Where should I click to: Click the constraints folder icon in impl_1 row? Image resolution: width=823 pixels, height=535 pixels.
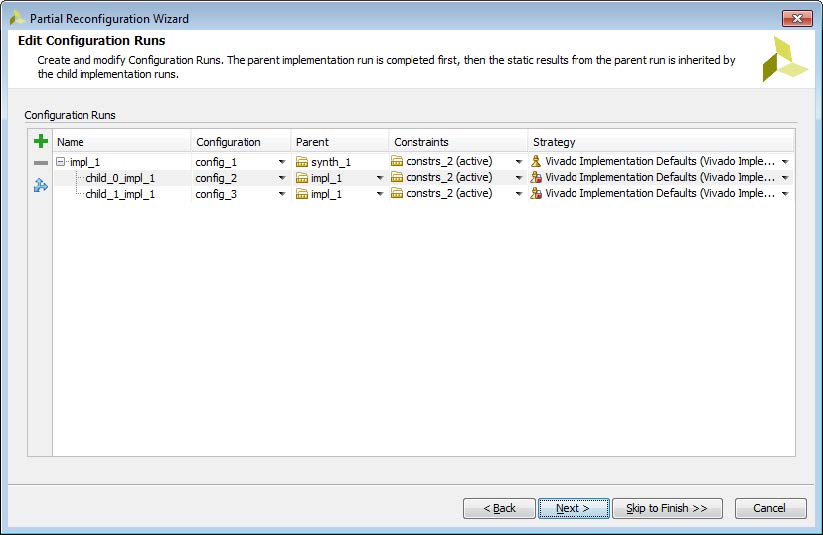397,161
